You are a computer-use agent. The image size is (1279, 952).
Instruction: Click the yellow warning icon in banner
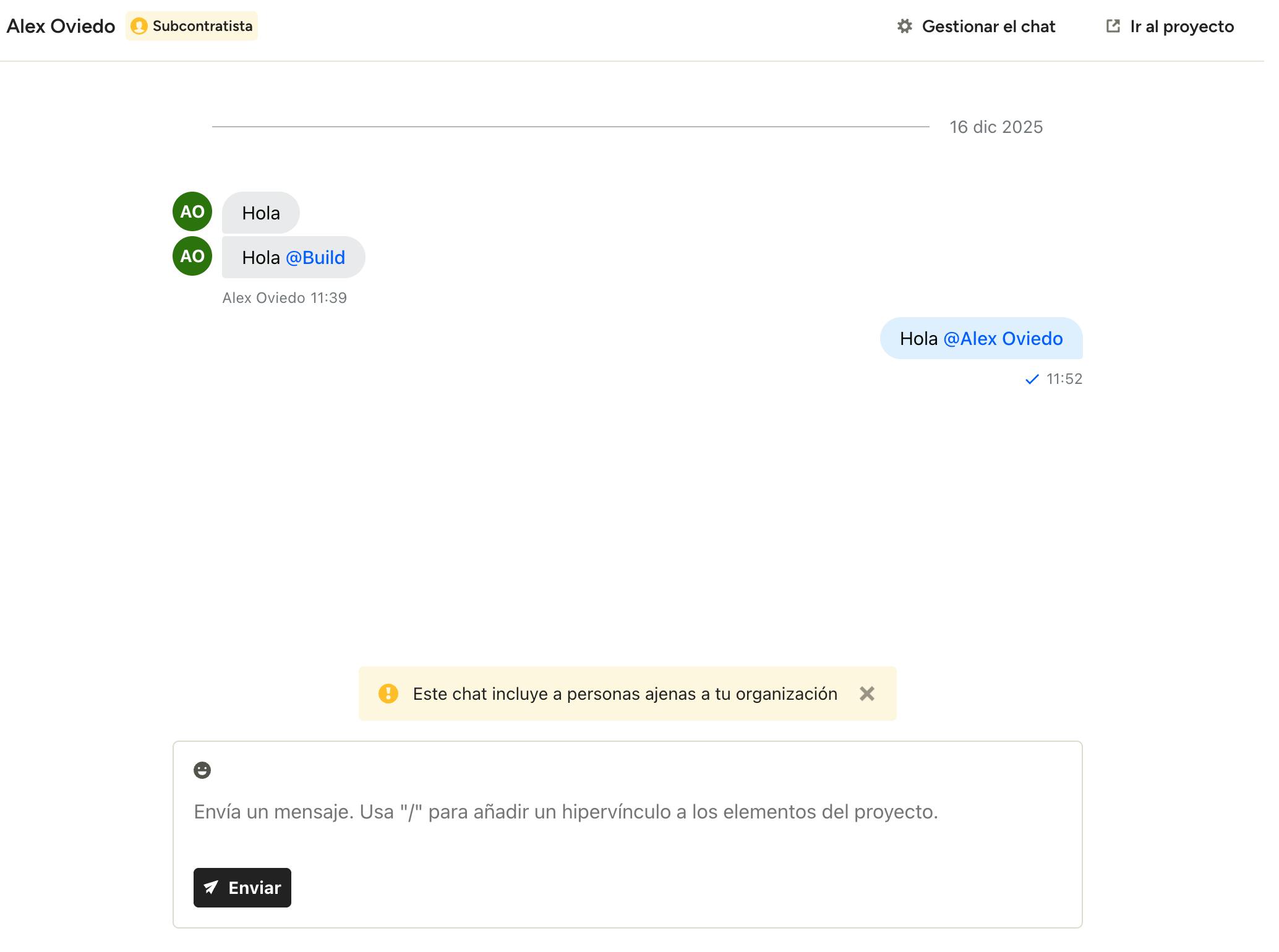(388, 694)
